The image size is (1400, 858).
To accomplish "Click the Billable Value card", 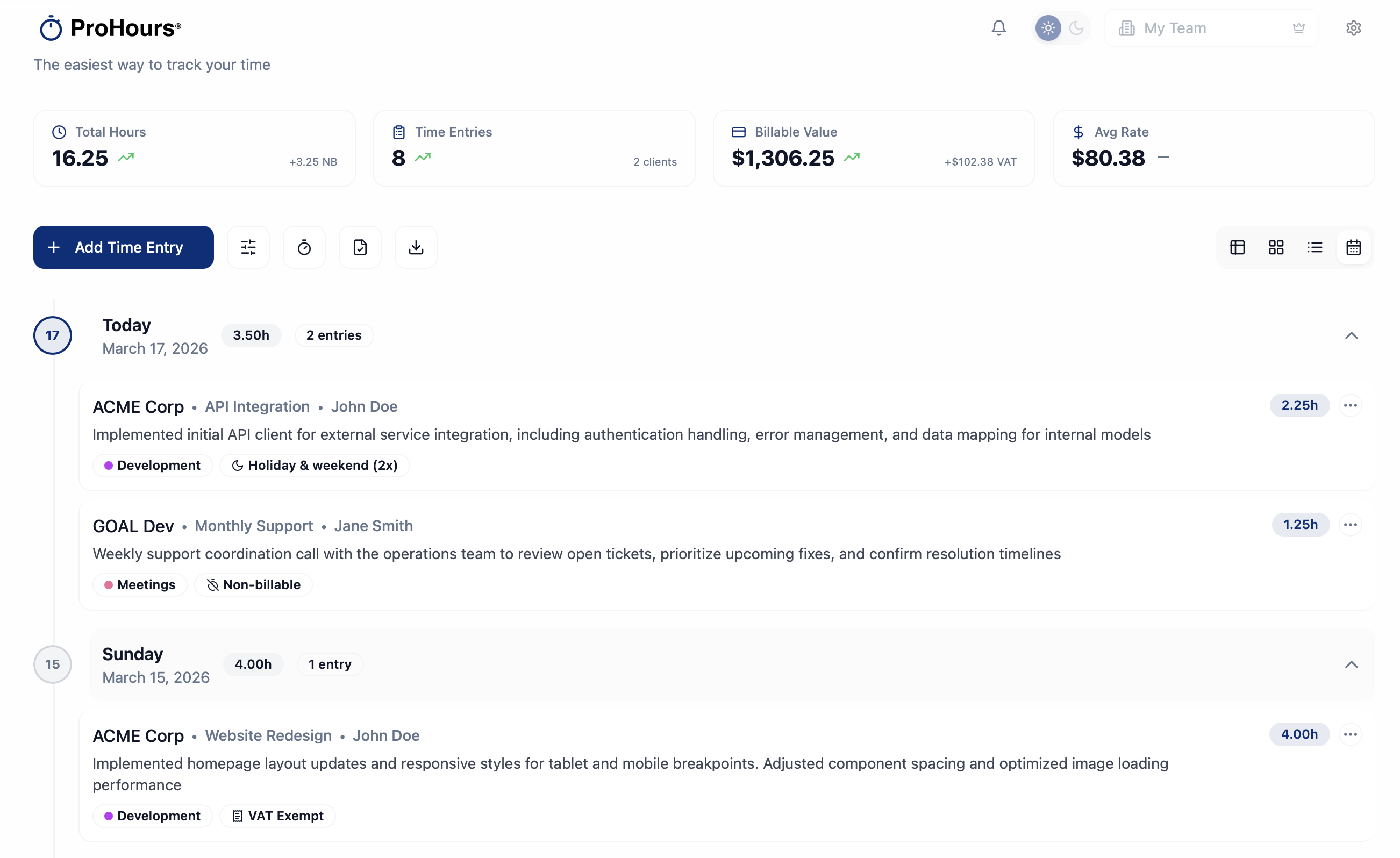I will coord(874,148).
